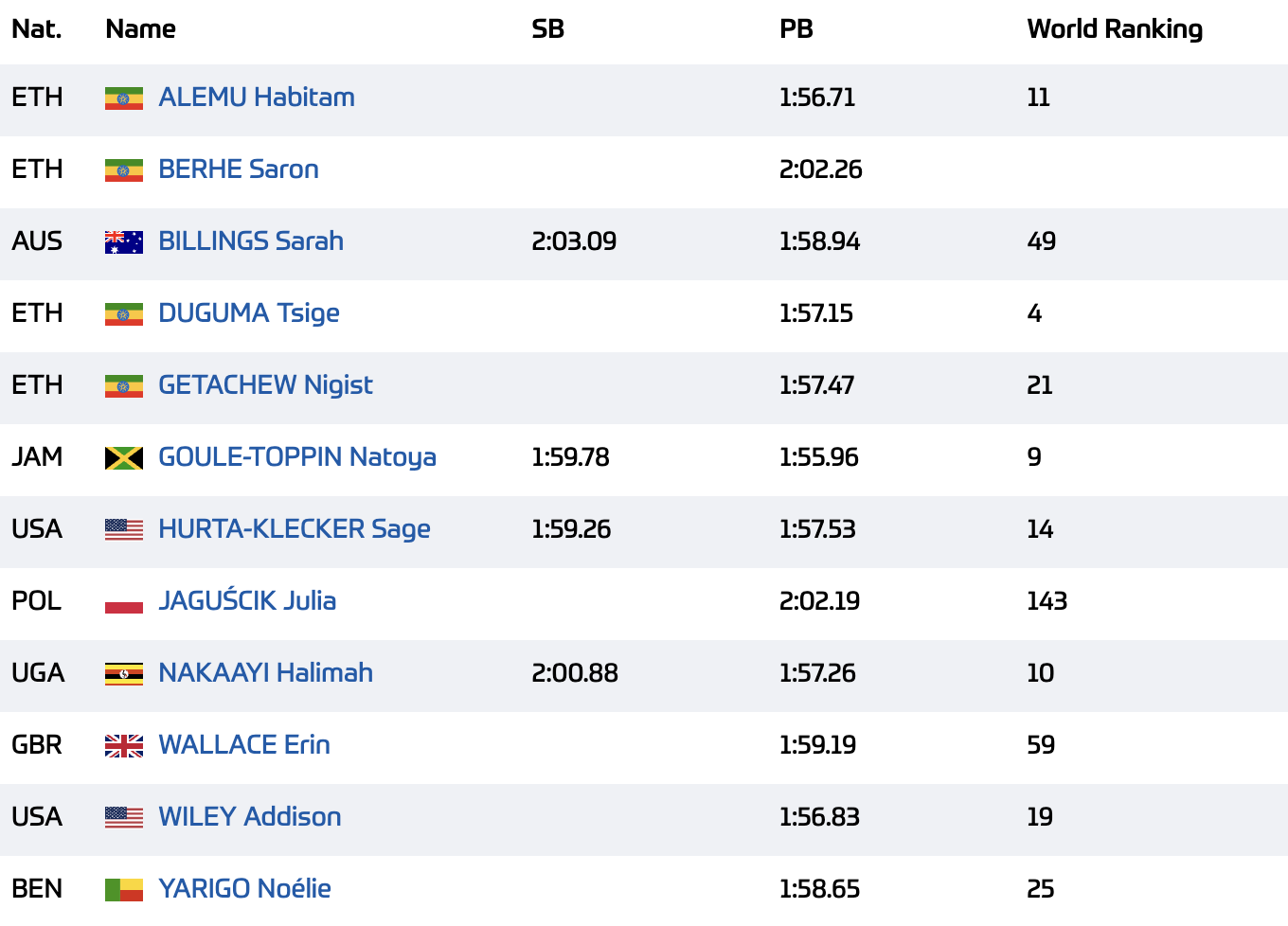Click the Nat. column header

click(36, 29)
